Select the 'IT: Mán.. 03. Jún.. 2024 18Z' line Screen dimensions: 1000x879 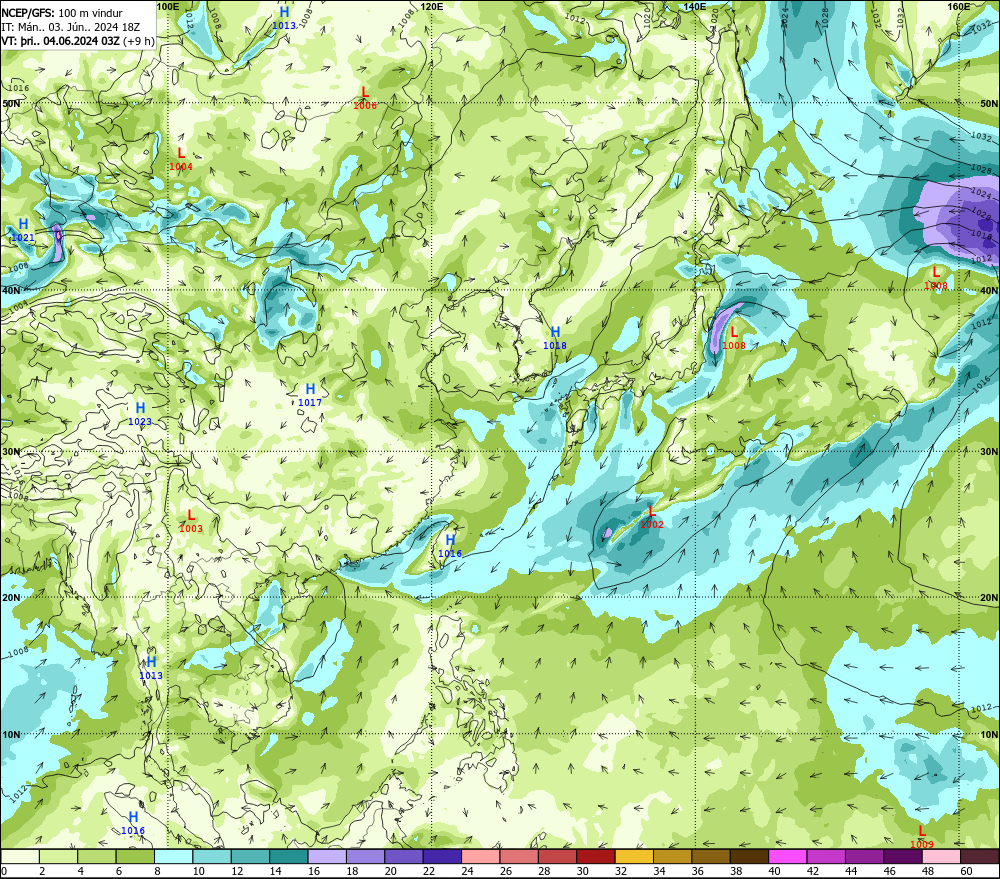[x=71, y=27]
